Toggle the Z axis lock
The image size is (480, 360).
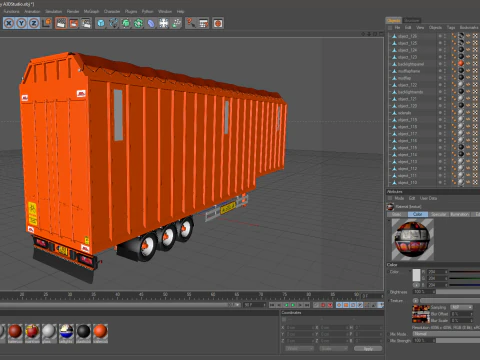[x=34, y=23]
